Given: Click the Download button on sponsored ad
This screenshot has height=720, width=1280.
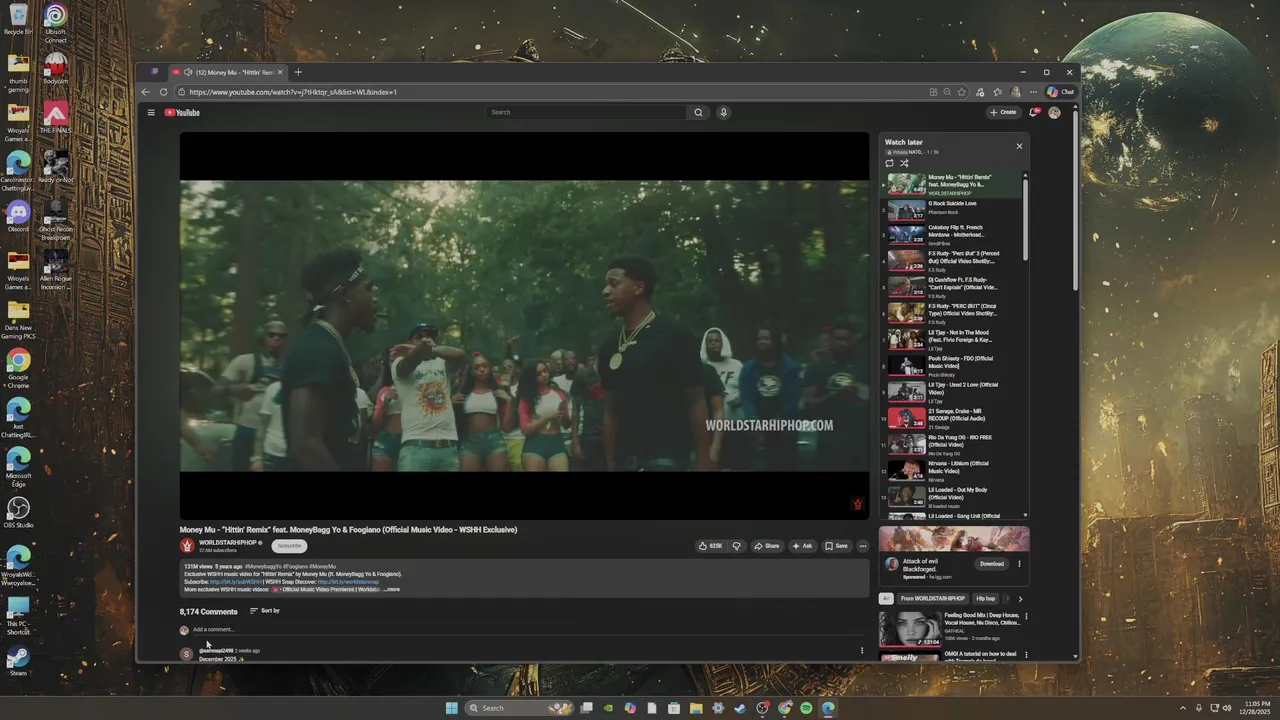Looking at the screenshot, I should [991, 564].
